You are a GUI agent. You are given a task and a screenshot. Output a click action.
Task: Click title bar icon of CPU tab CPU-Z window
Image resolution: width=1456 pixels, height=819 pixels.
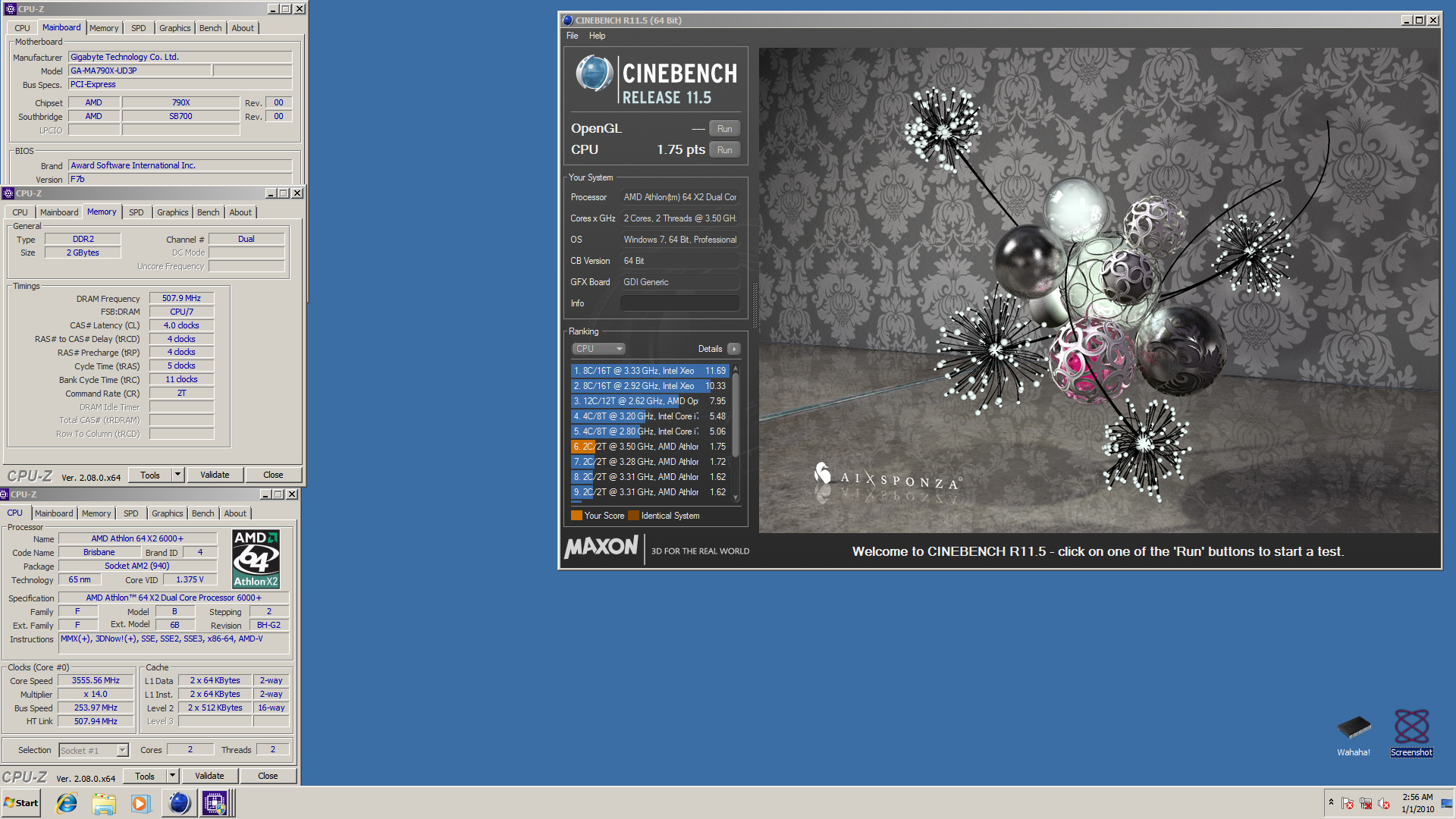4,494
